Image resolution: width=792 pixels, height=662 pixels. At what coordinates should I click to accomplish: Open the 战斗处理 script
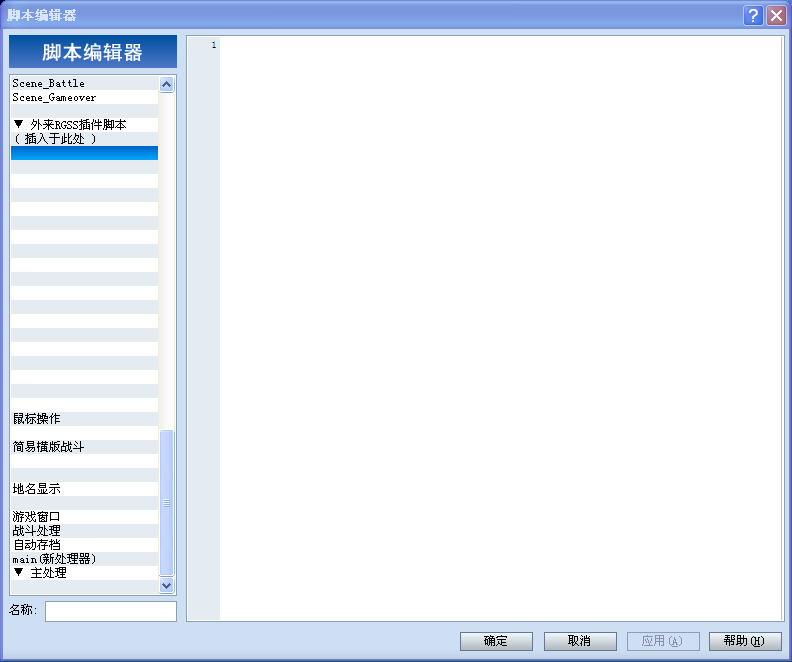tap(84, 531)
